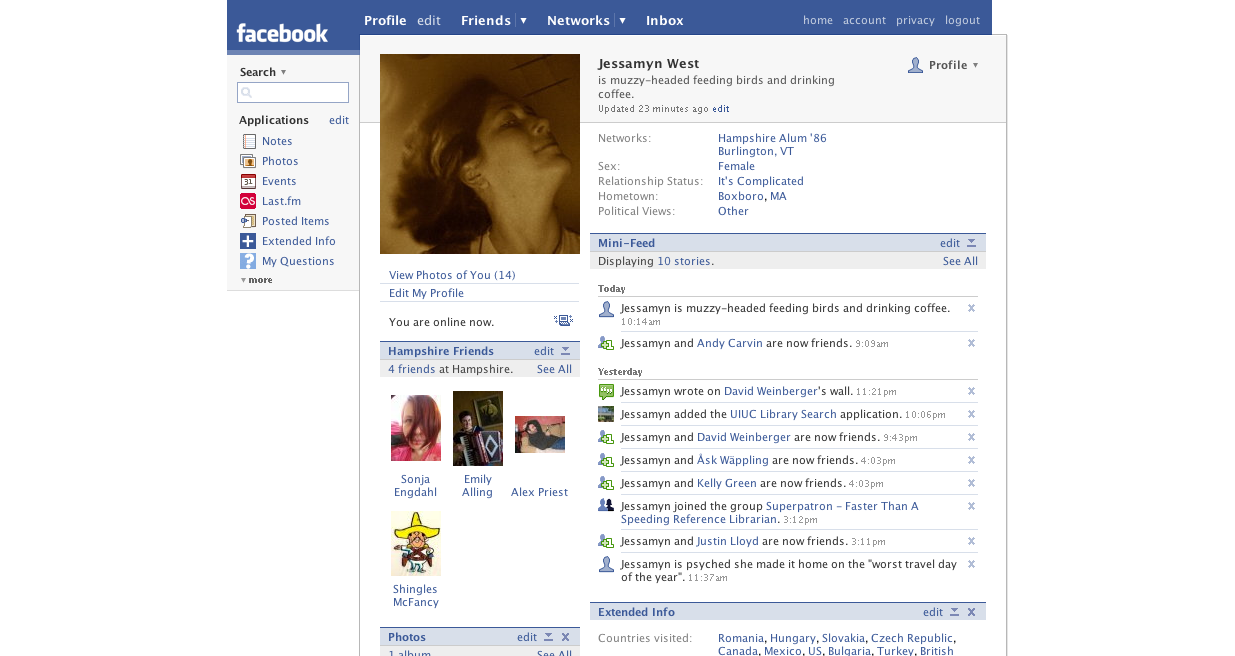Open the Friends dropdown arrow
1235x656 pixels.
click(x=522, y=20)
